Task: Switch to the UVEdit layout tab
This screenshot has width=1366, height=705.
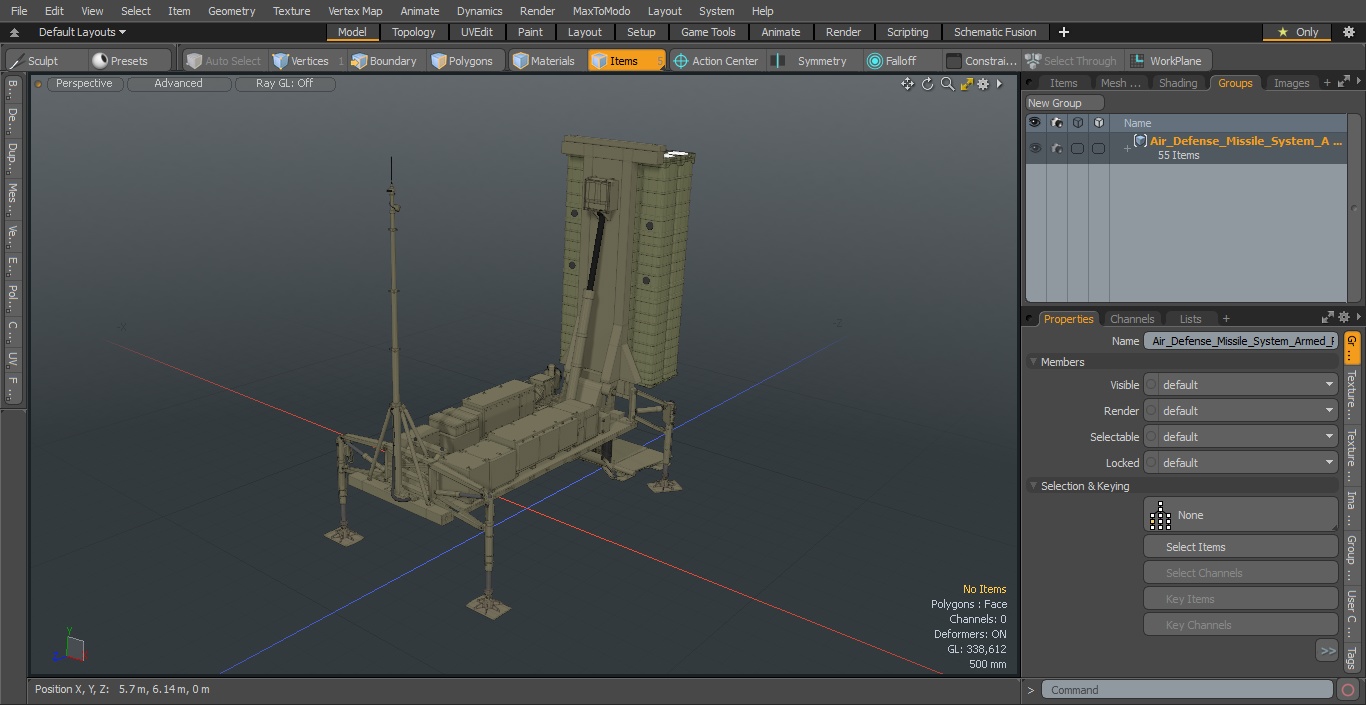Action: pyautogui.click(x=477, y=32)
